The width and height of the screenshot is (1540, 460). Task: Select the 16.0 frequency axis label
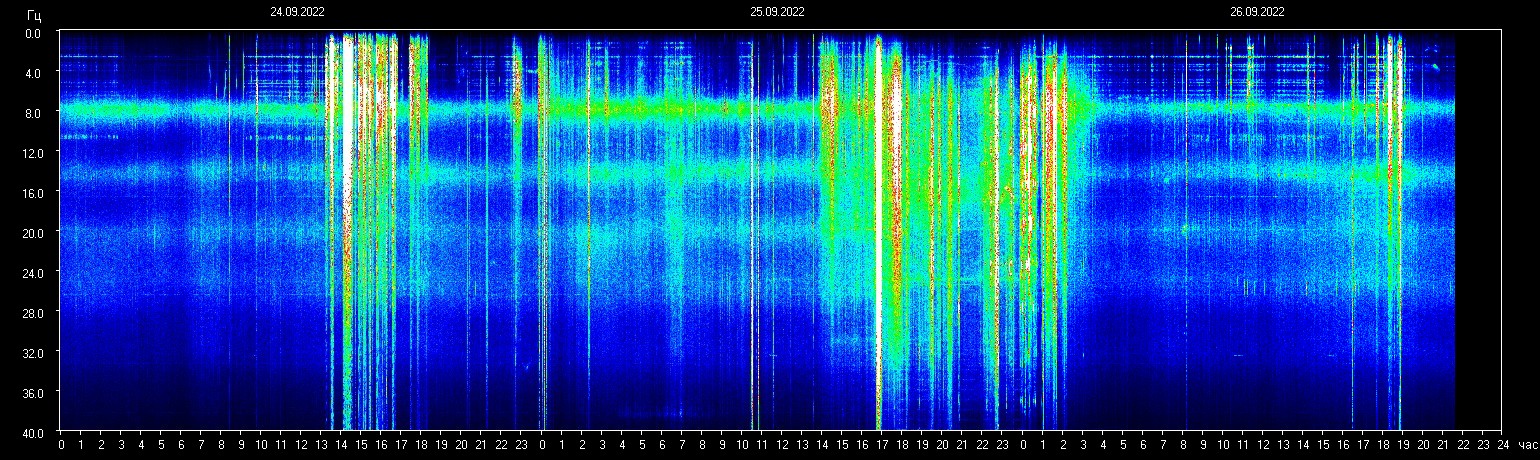pos(31,193)
